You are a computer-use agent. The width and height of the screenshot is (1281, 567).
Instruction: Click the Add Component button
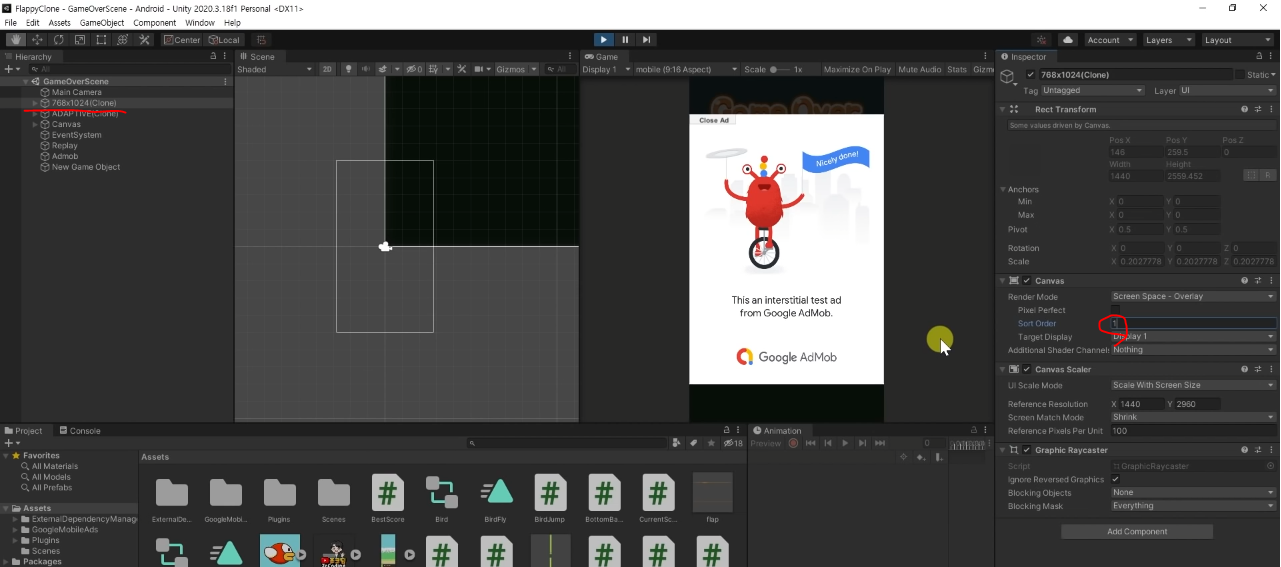point(1137,532)
